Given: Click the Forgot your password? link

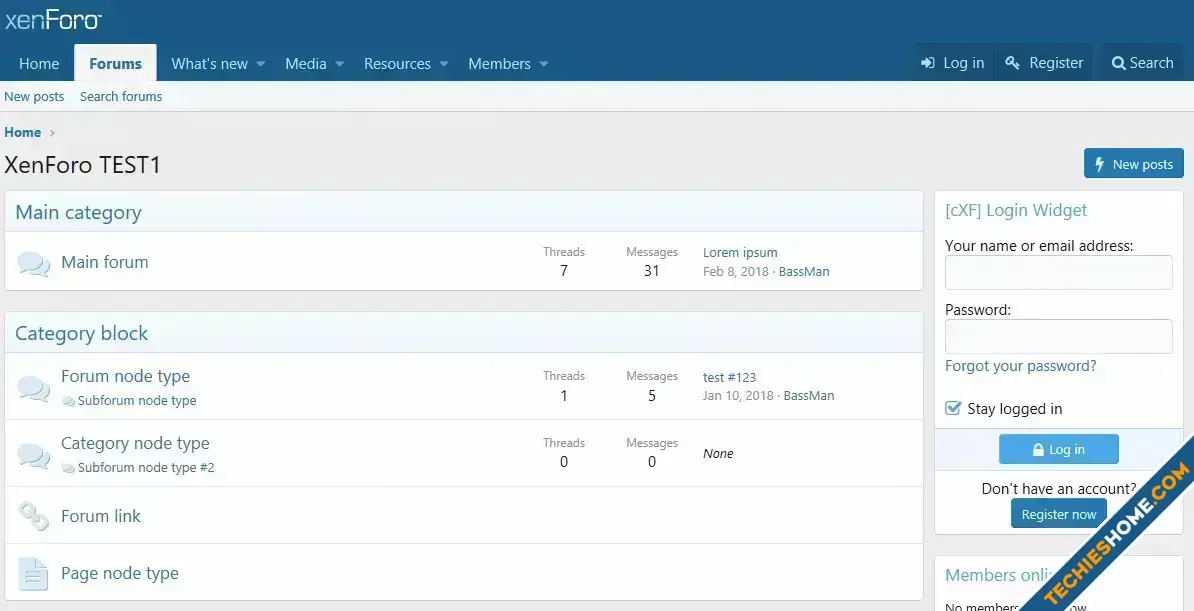Looking at the screenshot, I should click(1020, 366).
